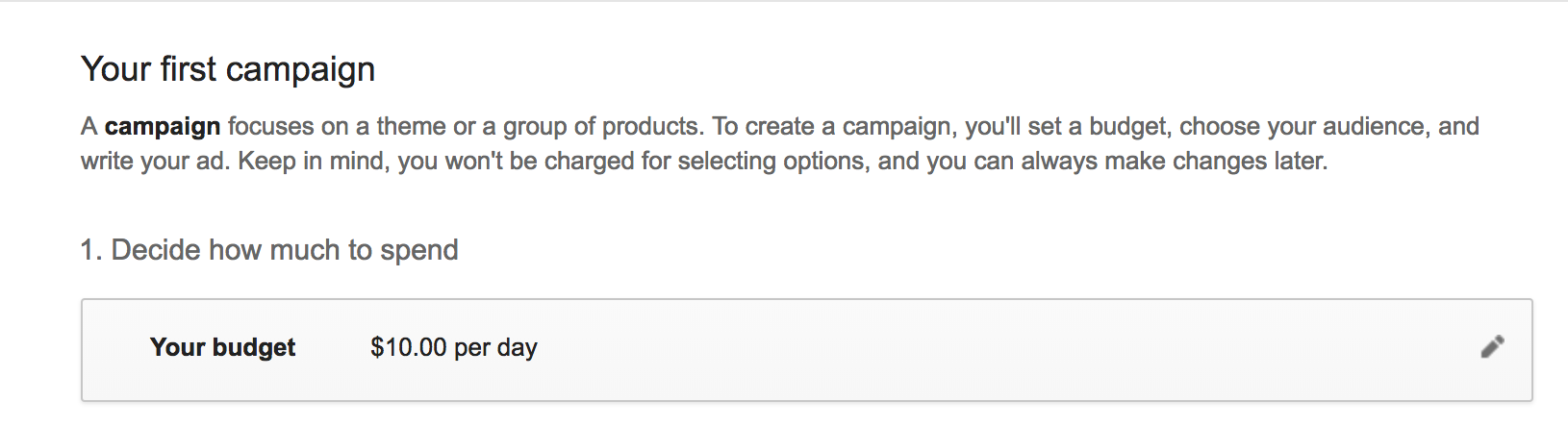Screen dimensions: 1568x427
Task: Select the "Your budget" label
Action: (x=222, y=347)
